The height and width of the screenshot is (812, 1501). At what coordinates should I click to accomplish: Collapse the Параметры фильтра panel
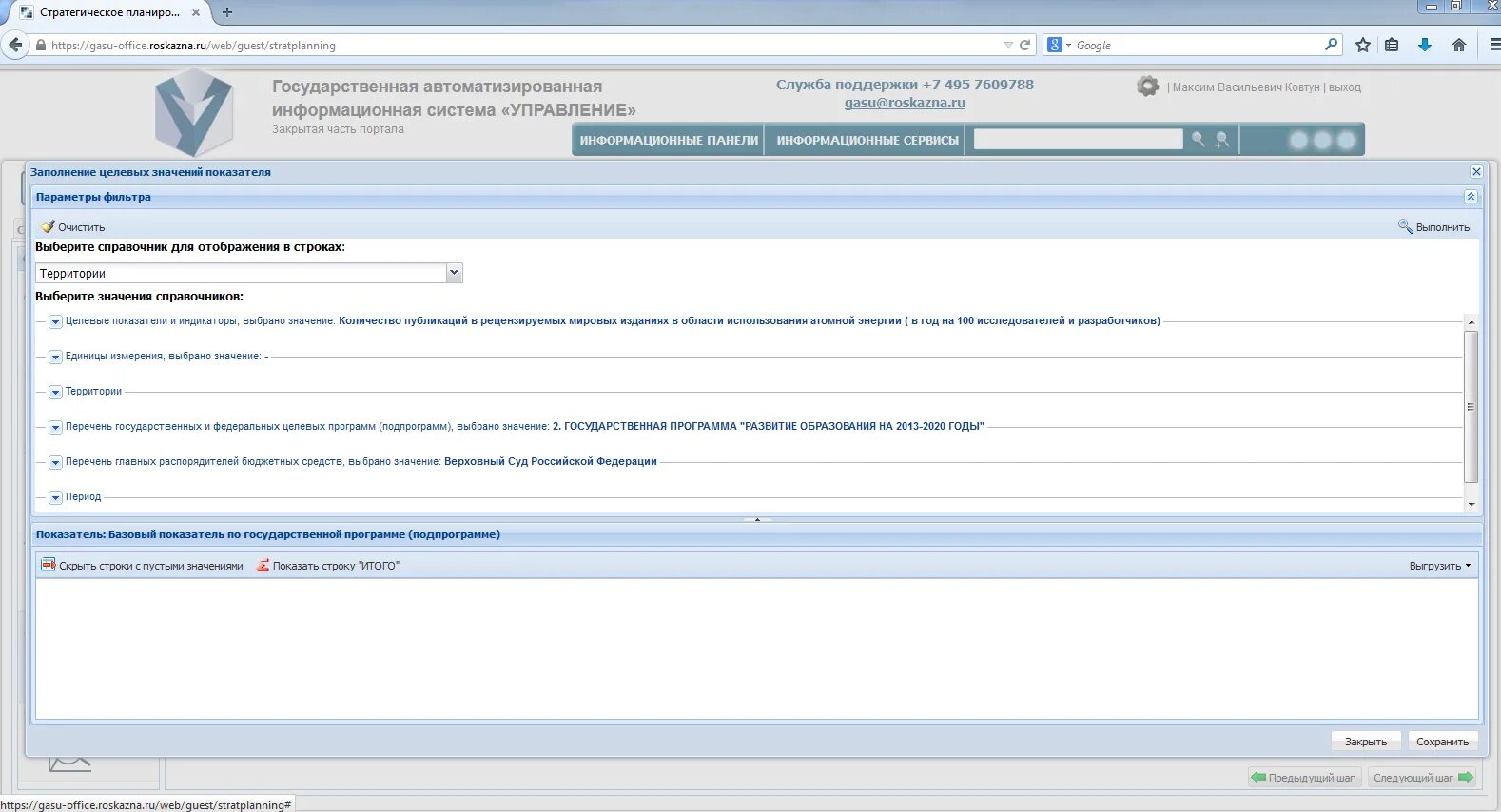click(x=1471, y=196)
